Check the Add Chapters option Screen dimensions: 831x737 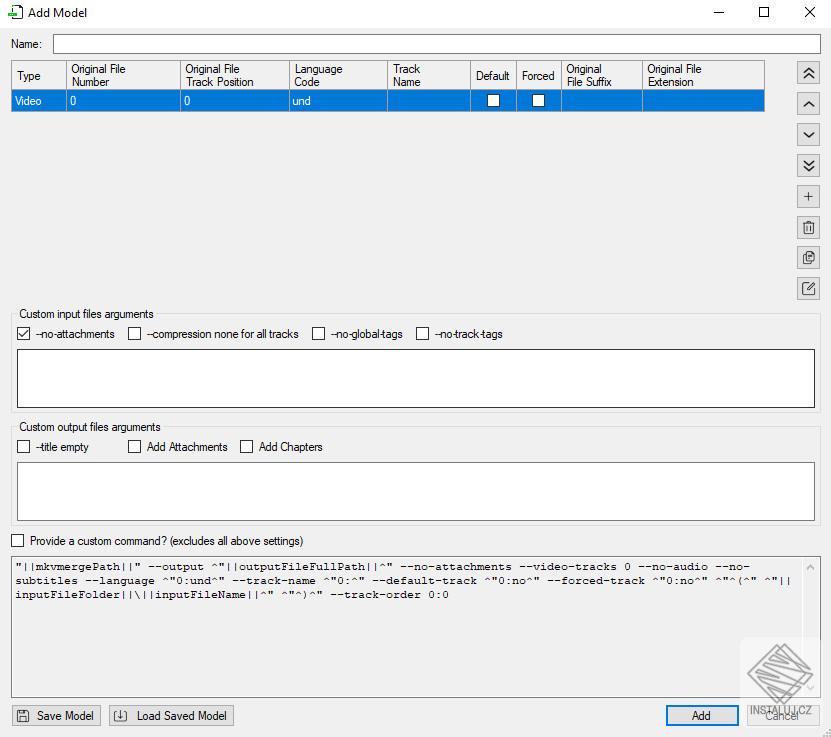pyautogui.click(x=246, y=447)
